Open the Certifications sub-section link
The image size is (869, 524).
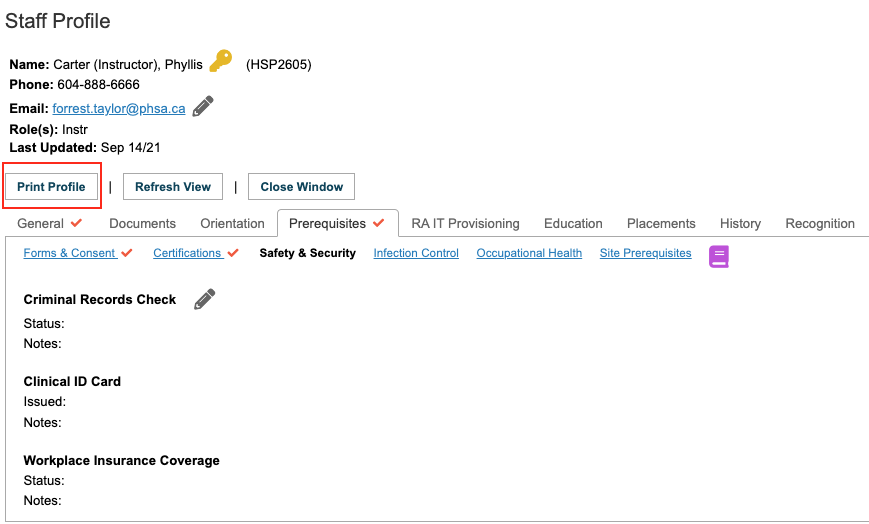188,253
